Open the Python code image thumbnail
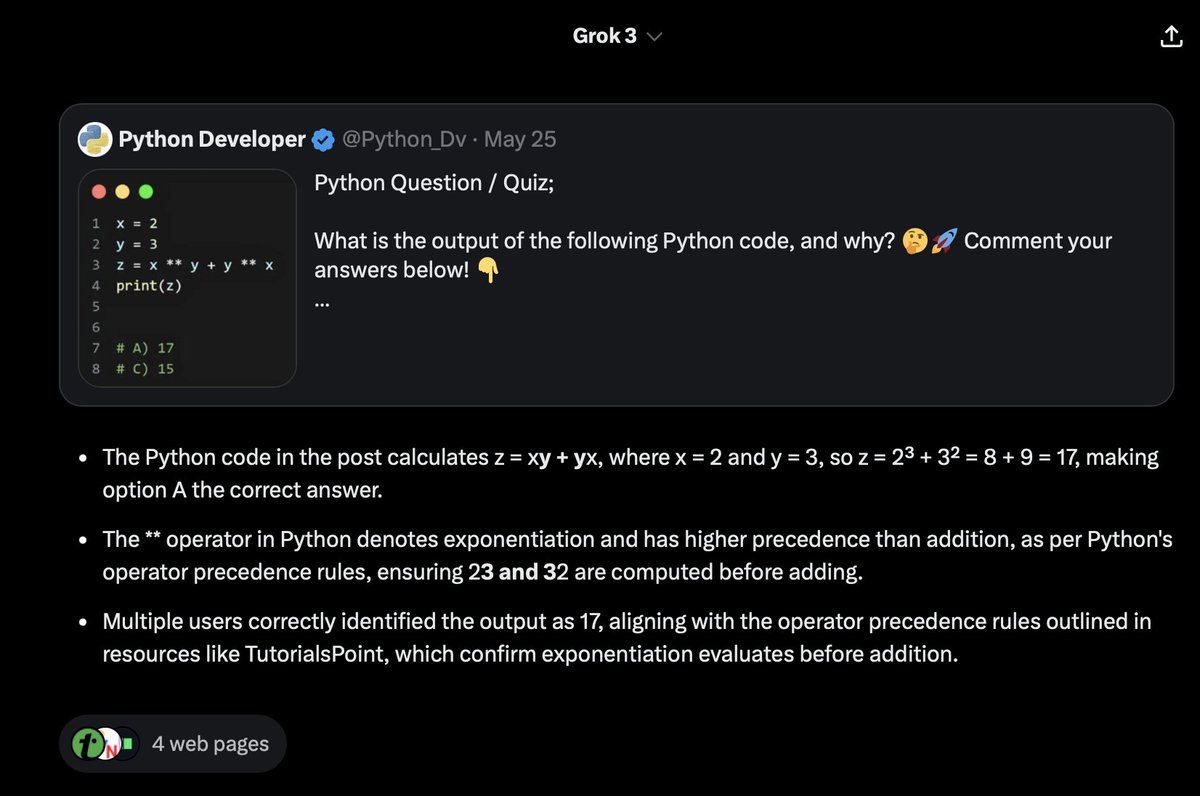 click(x=188, y=278)
